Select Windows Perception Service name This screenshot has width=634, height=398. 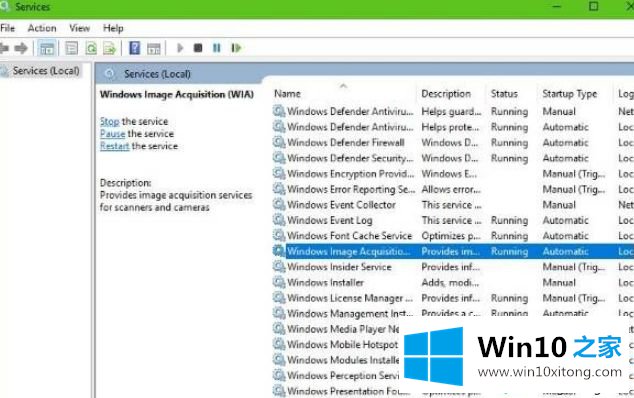(x=343, y=375)
